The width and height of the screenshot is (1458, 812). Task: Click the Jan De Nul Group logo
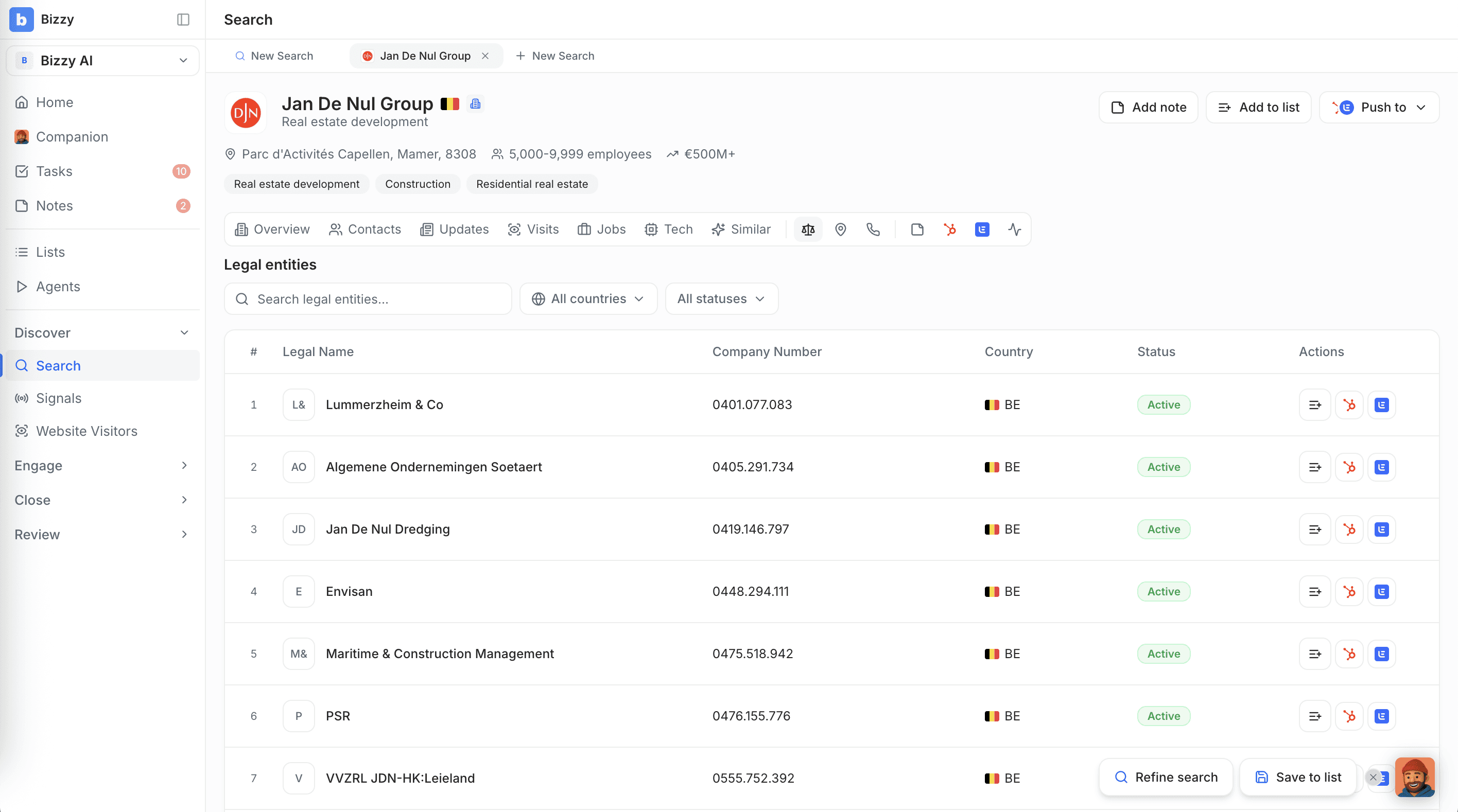point(246,113)
